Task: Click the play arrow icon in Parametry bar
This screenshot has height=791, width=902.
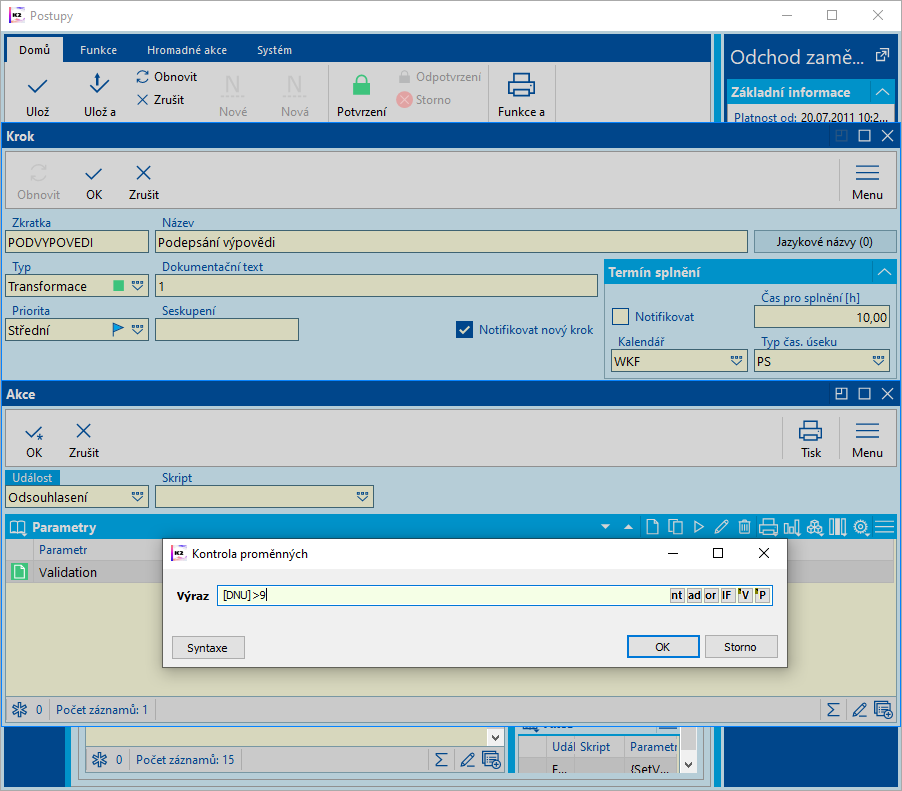Action: coord(698,526)
